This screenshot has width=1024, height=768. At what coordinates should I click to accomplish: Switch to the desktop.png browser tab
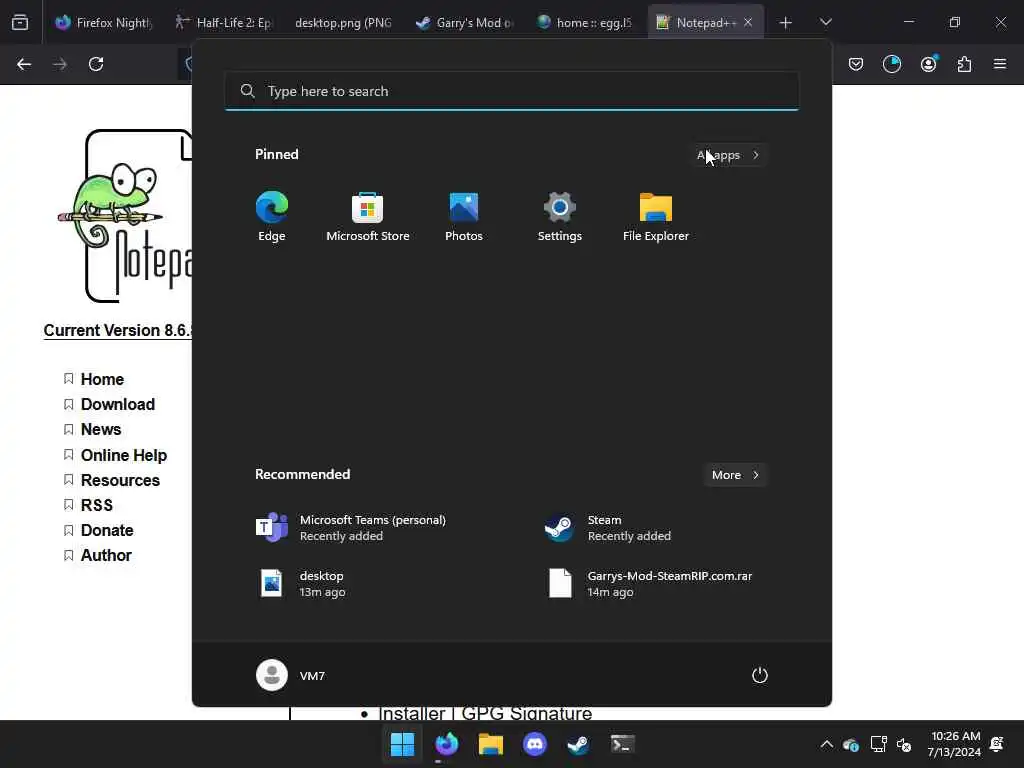click(343, 22)
